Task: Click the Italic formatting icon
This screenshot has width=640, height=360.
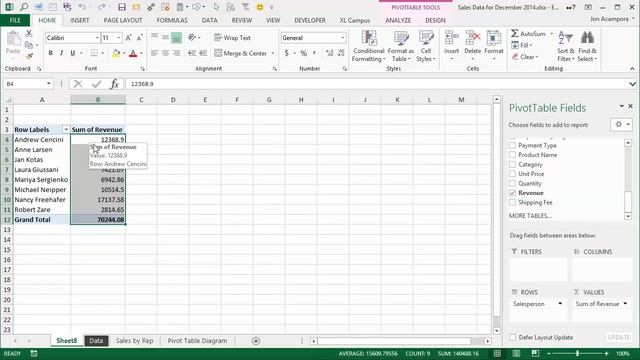Action: [62, 53]
